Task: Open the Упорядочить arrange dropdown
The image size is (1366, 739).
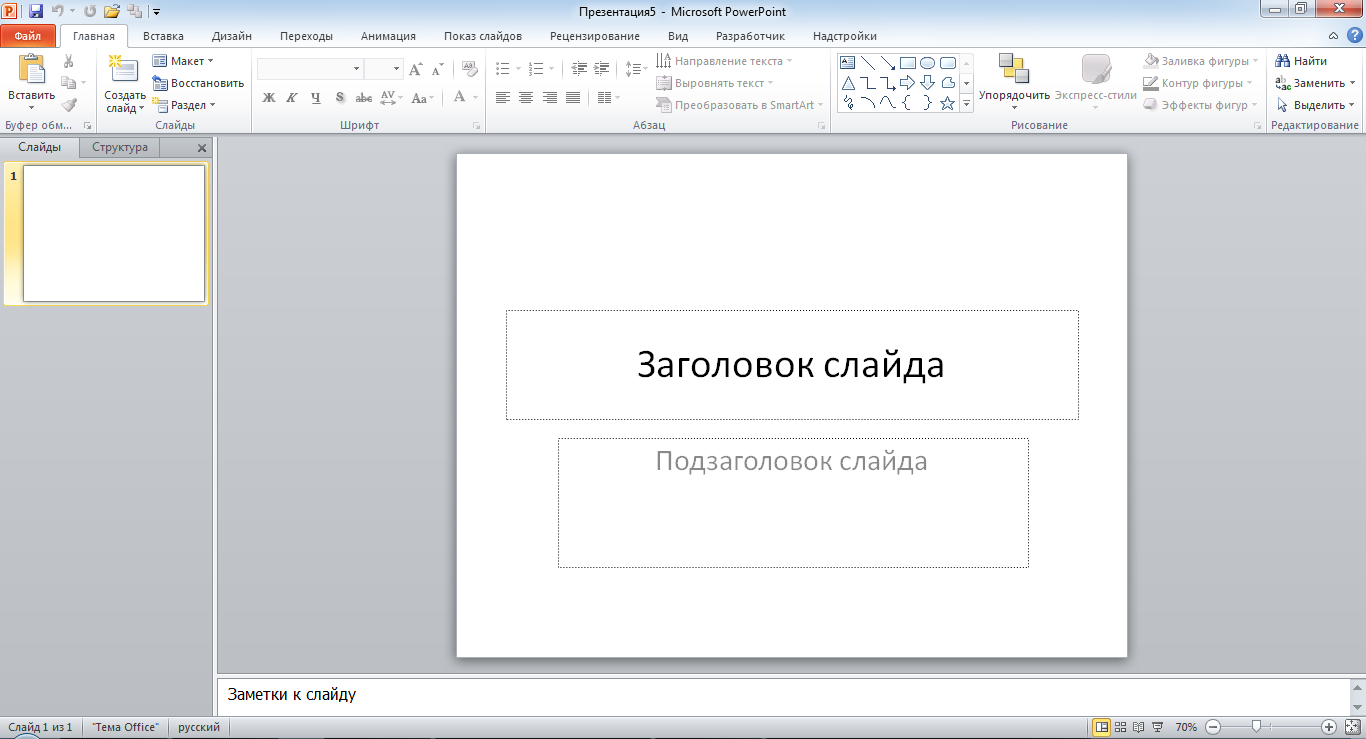Action: 1014,83
